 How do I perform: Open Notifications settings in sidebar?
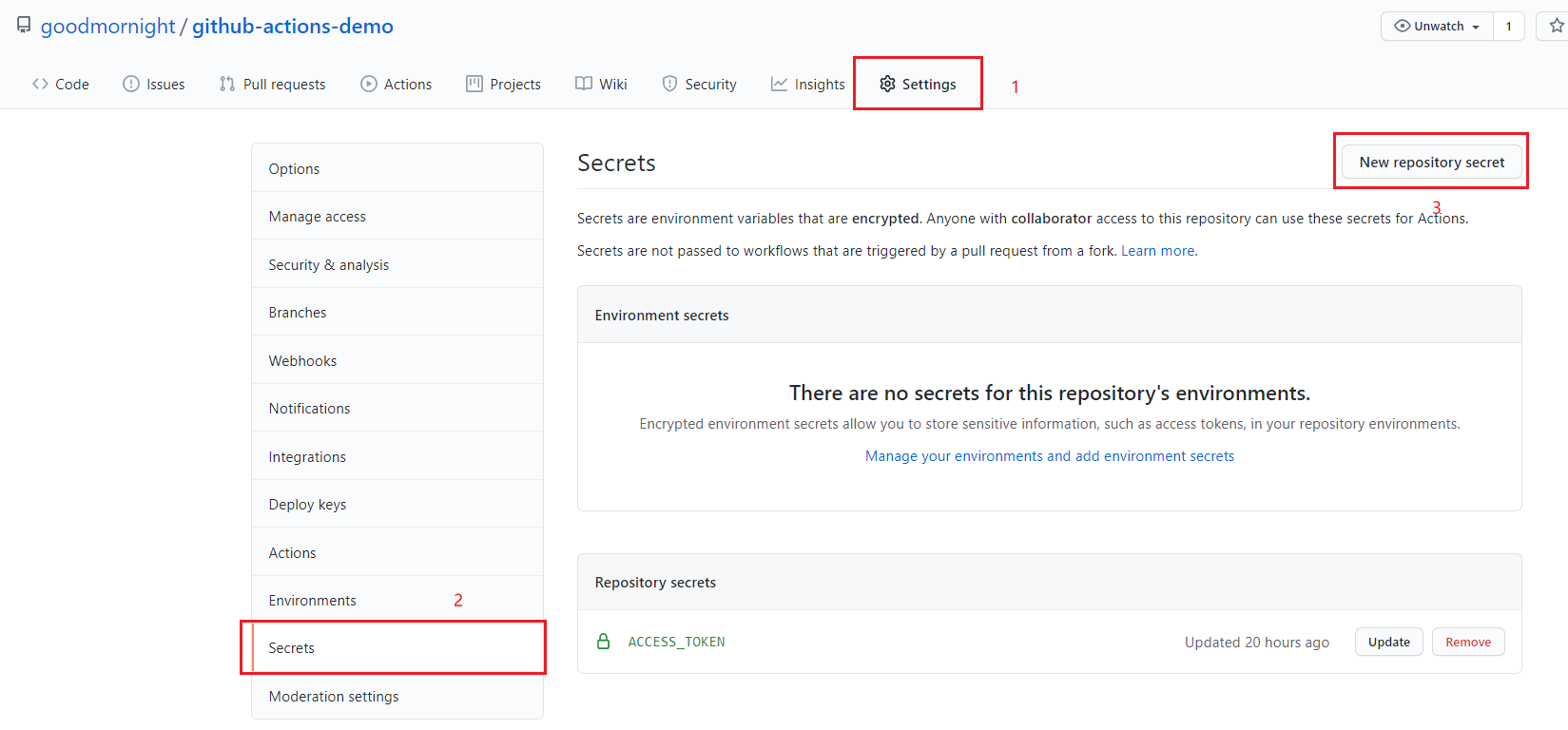tap(397, 409)
